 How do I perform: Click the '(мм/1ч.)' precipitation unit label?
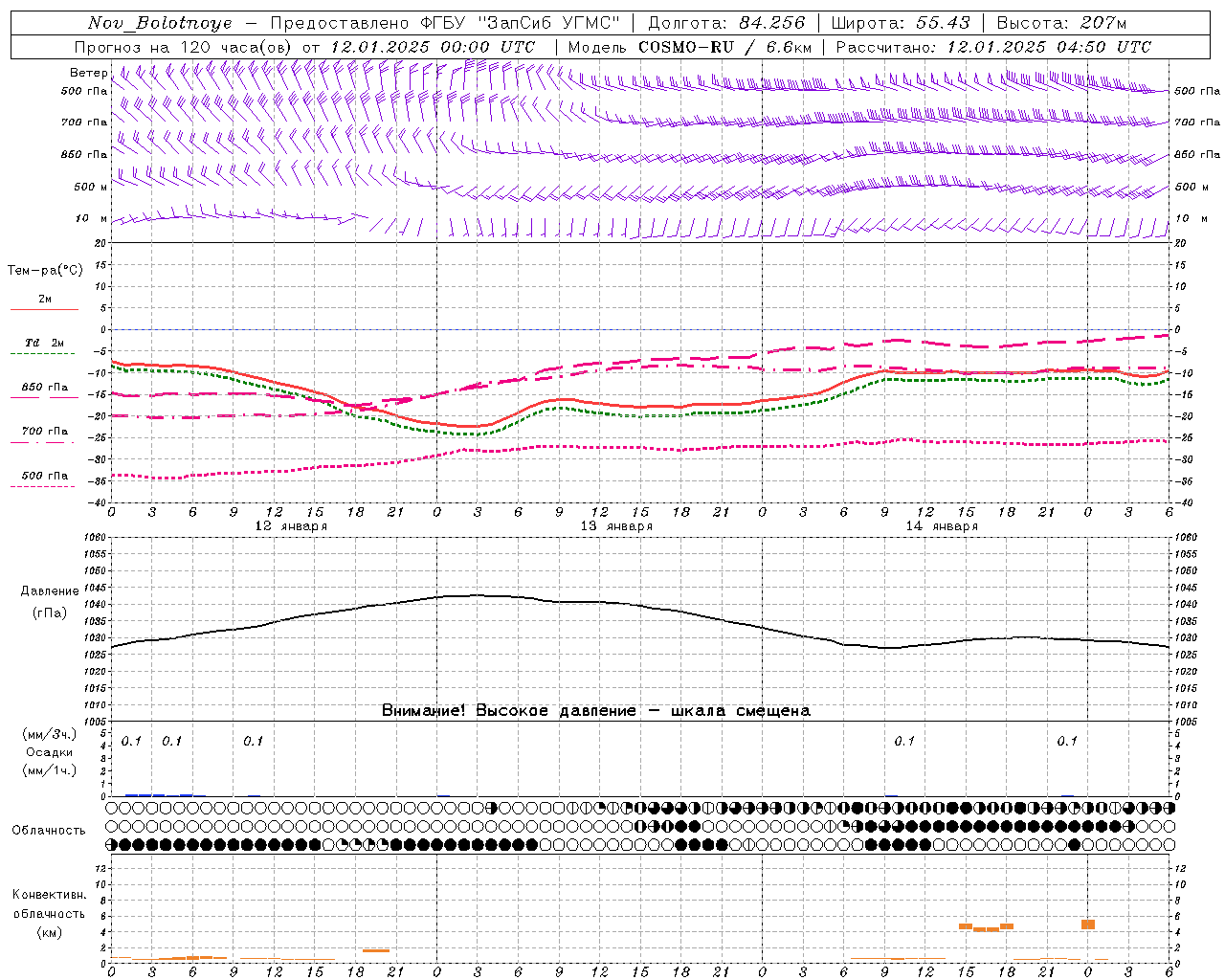(50, 770)
